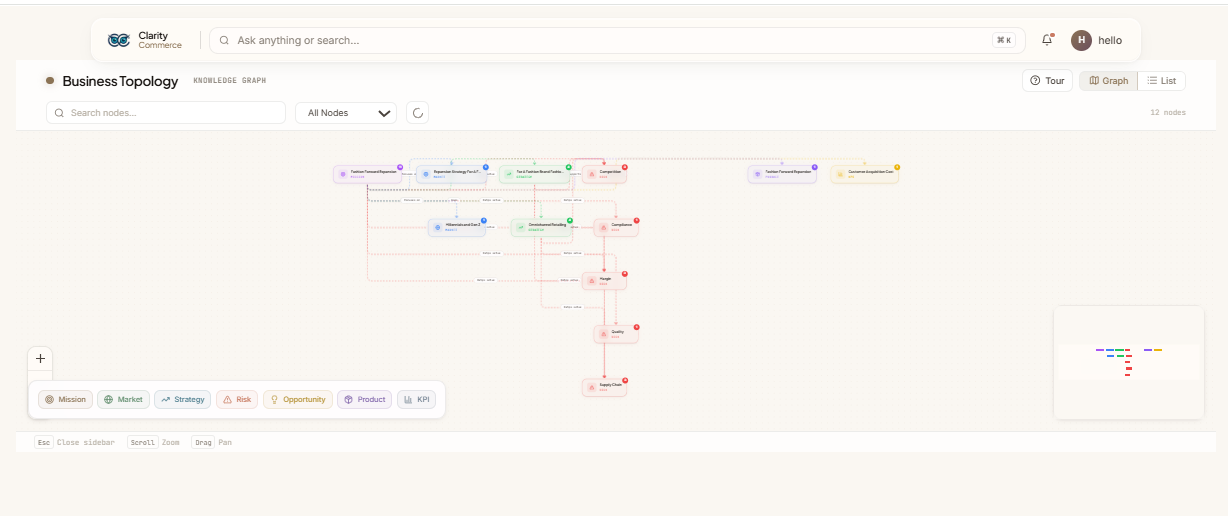Toggle the Risk legend filter

click(237, 400)
